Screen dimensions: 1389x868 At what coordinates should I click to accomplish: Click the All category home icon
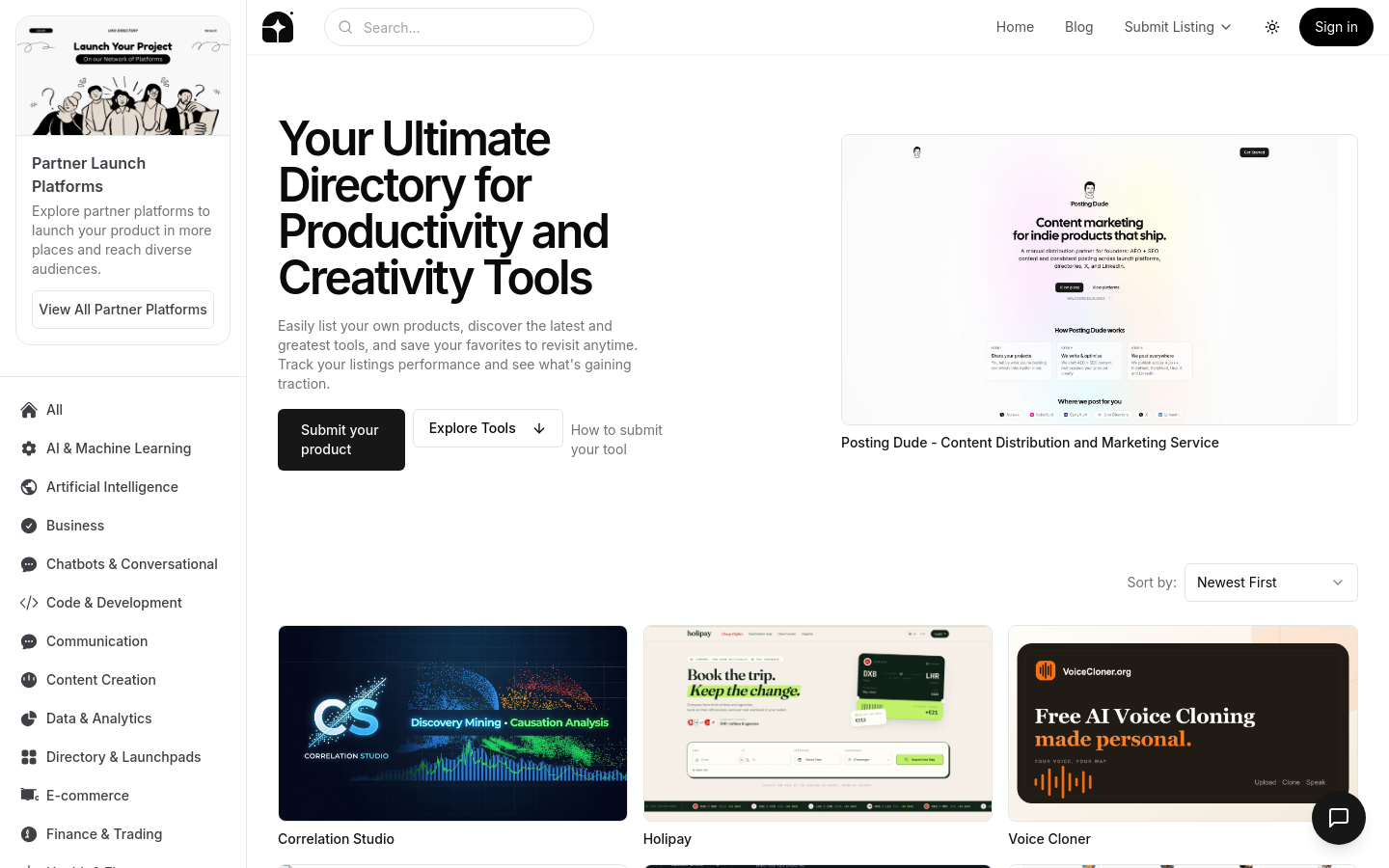pyautogui.click(x=29, y=410)
